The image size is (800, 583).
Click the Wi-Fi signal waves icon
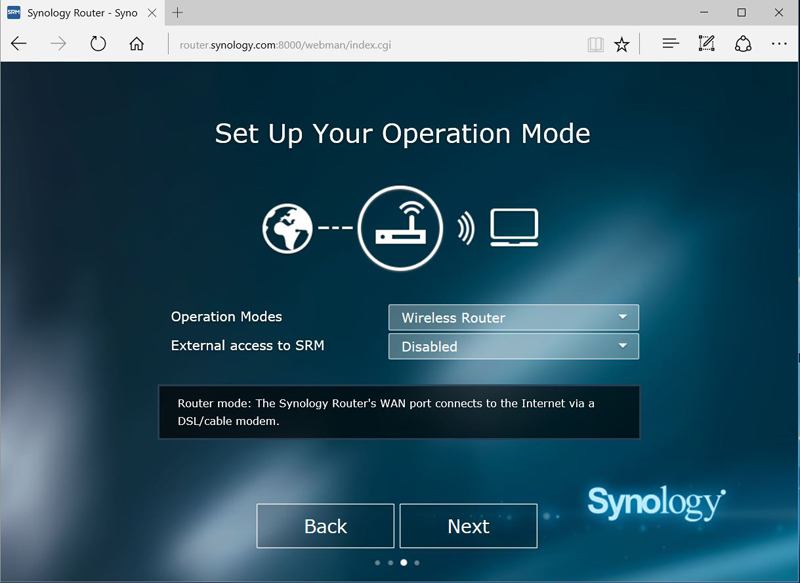(466, 227)
